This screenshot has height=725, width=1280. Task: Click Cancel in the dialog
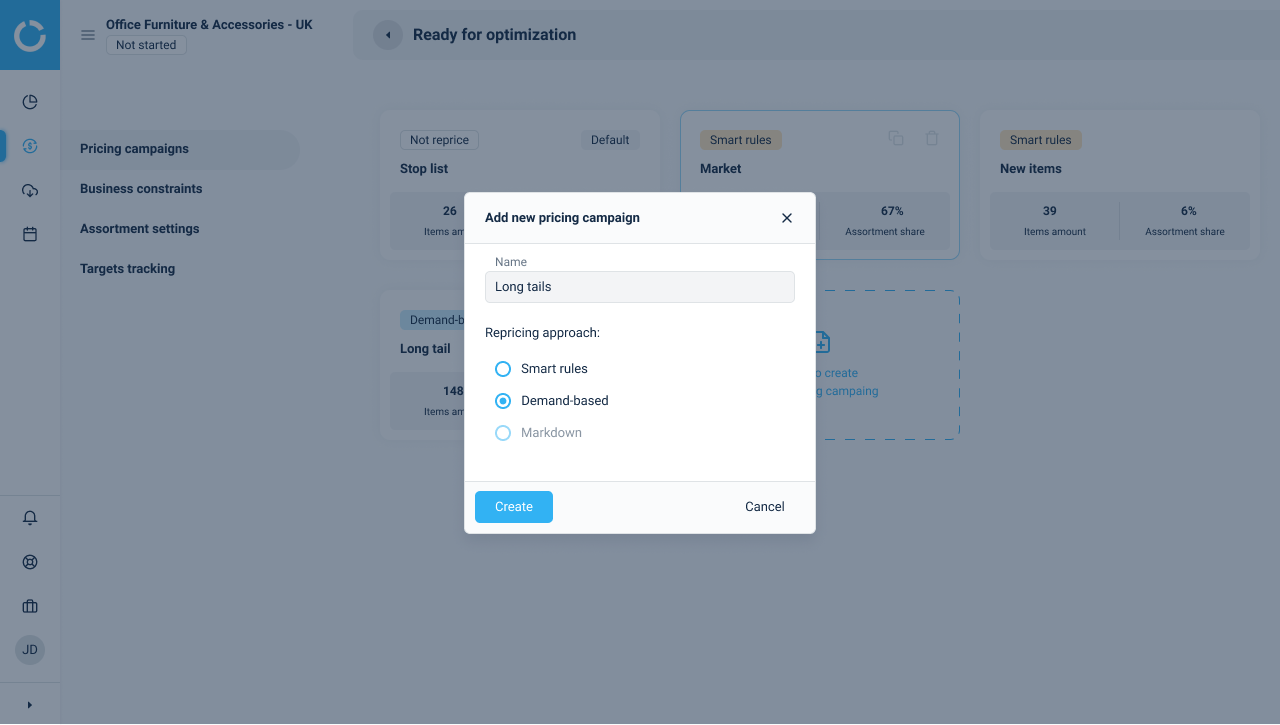[765, 507]
